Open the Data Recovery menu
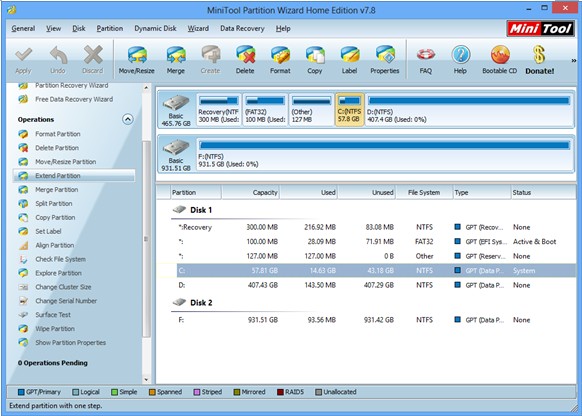This screenshot has height=416, width=582. pos(242,29)
